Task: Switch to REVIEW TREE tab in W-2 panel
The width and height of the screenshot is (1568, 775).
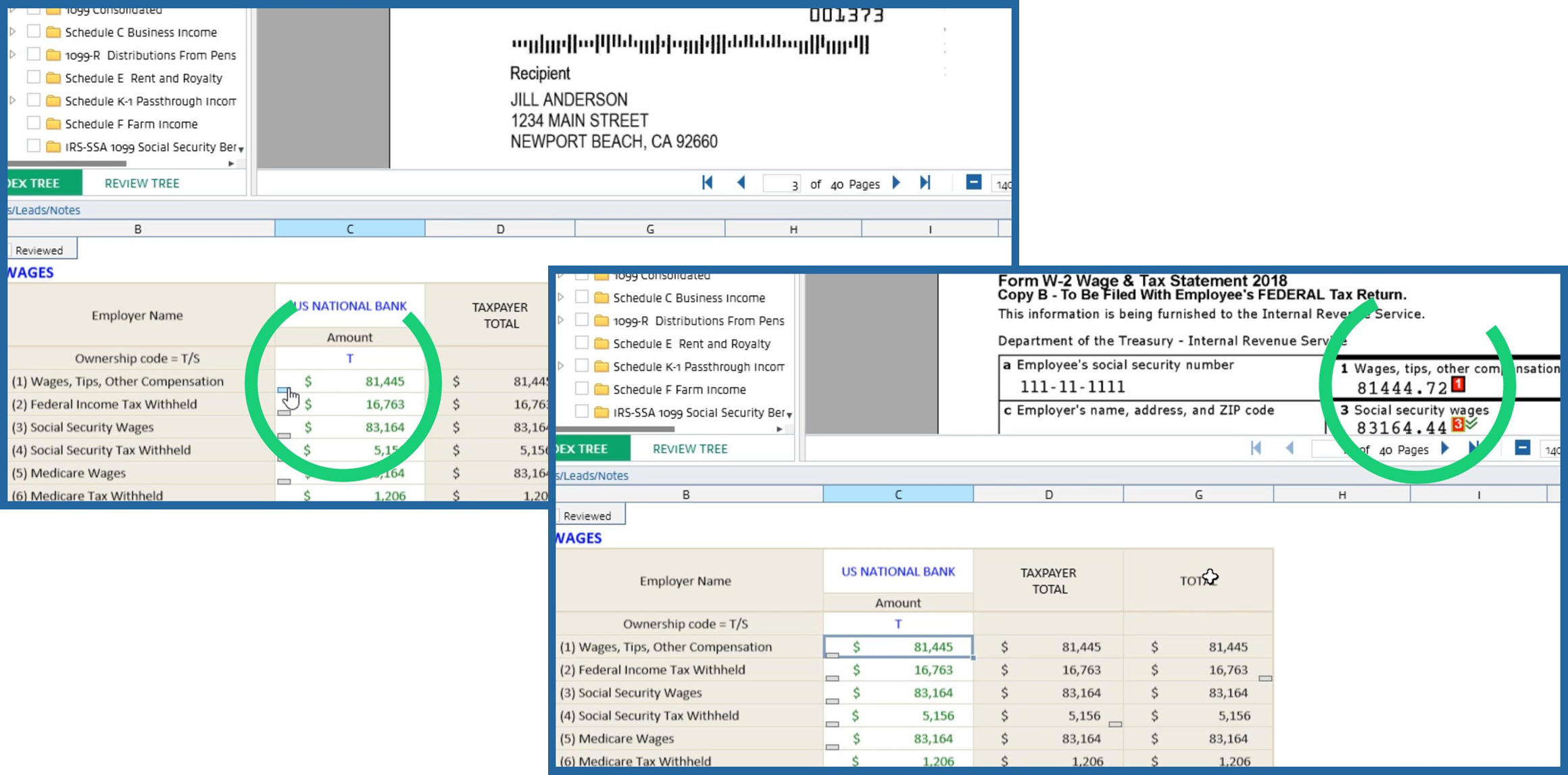Action: pyautogui.click(x=689, y=449)
